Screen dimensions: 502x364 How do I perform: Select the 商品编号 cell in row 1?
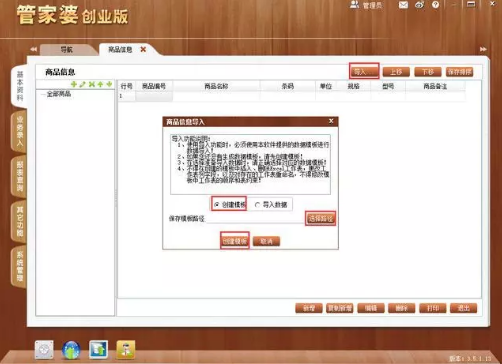coord(154,96)
